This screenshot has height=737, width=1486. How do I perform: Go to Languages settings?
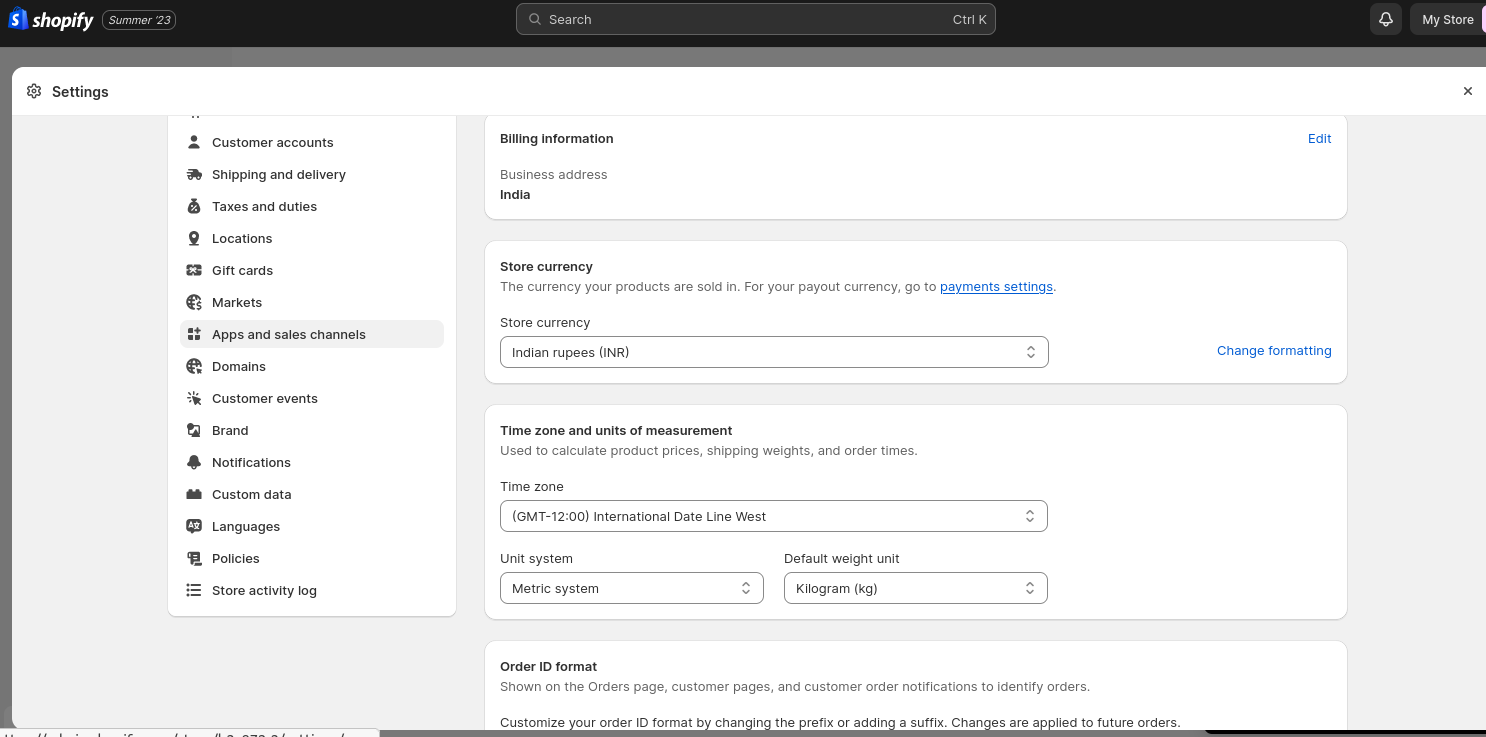coord(312,526)
